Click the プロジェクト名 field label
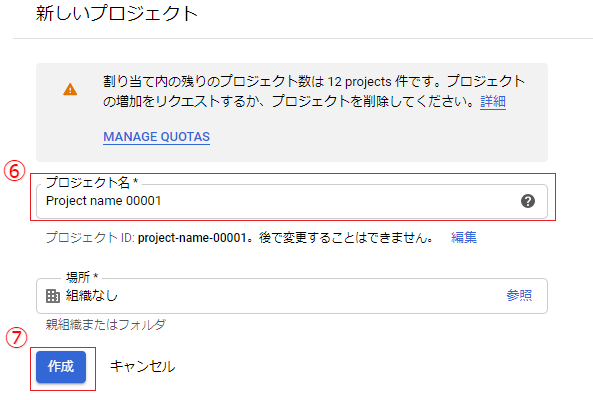 pos(92,183)
